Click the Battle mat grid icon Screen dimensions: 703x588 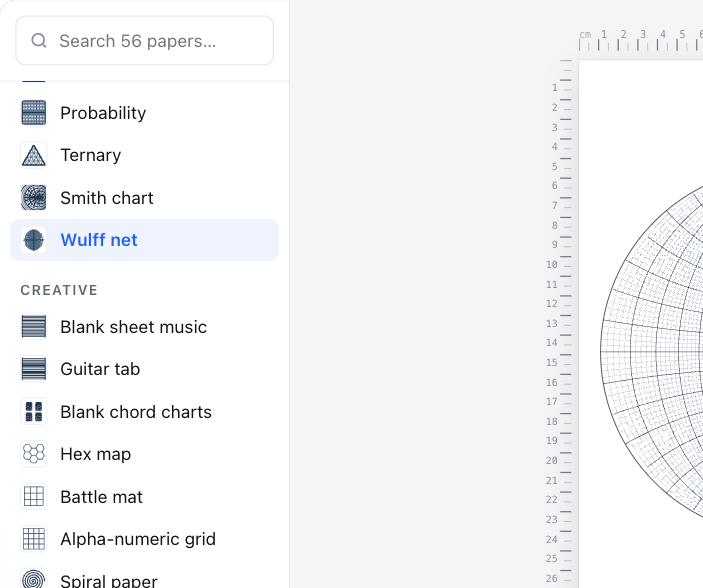pyautogui.click(x=34, y=497)
